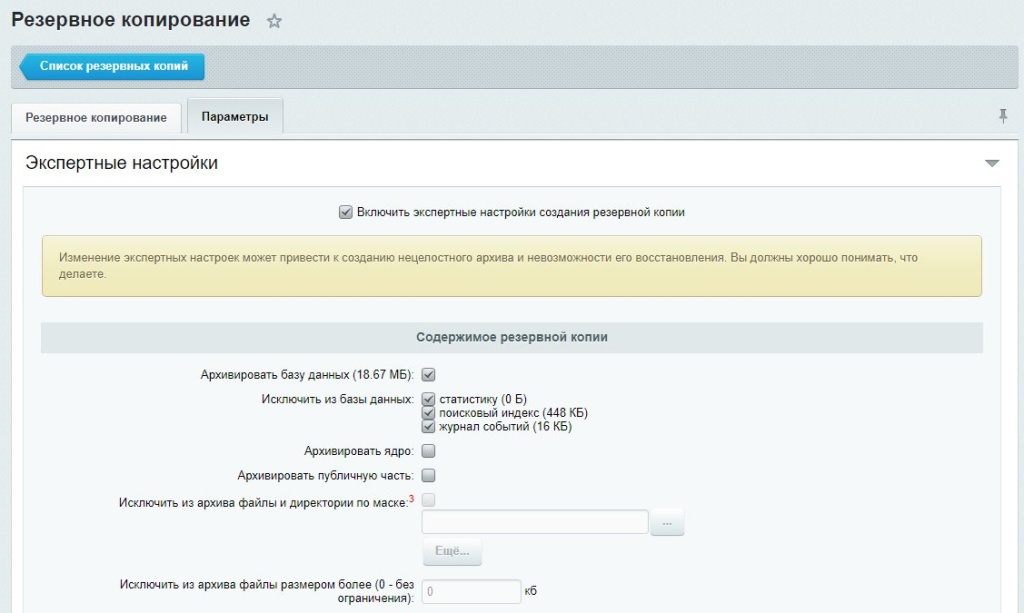Click Содержимое резервной копии section header
This screenshot has width=1024, height=613.
(x=512, y=338)
